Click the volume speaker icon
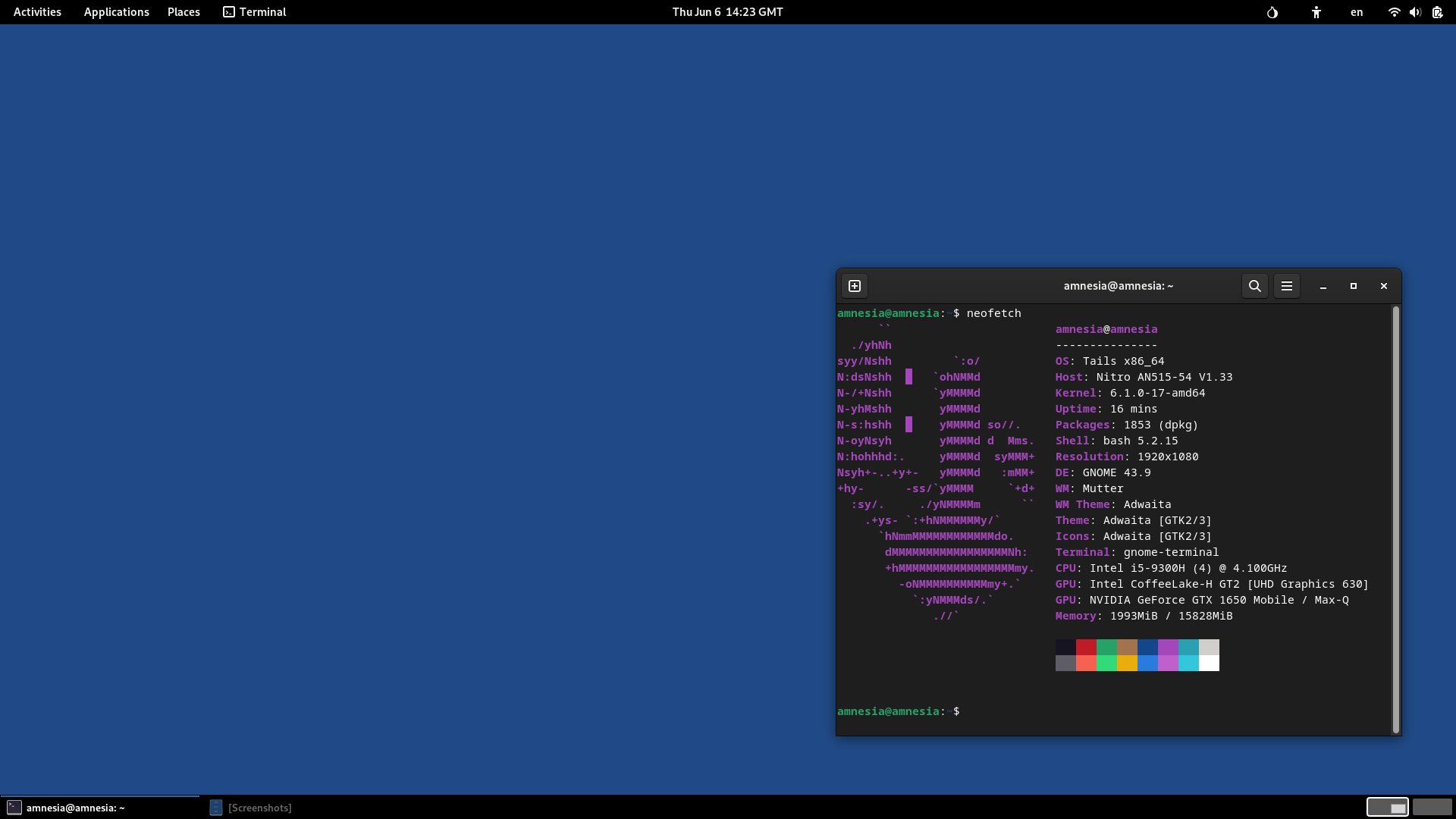 1415,12
